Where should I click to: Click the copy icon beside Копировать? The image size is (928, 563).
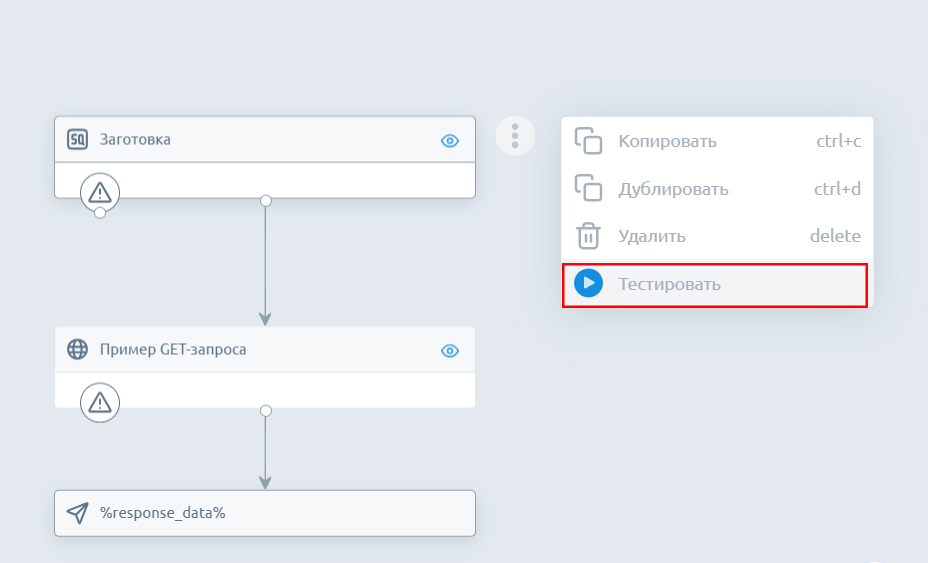click(589, 141)
